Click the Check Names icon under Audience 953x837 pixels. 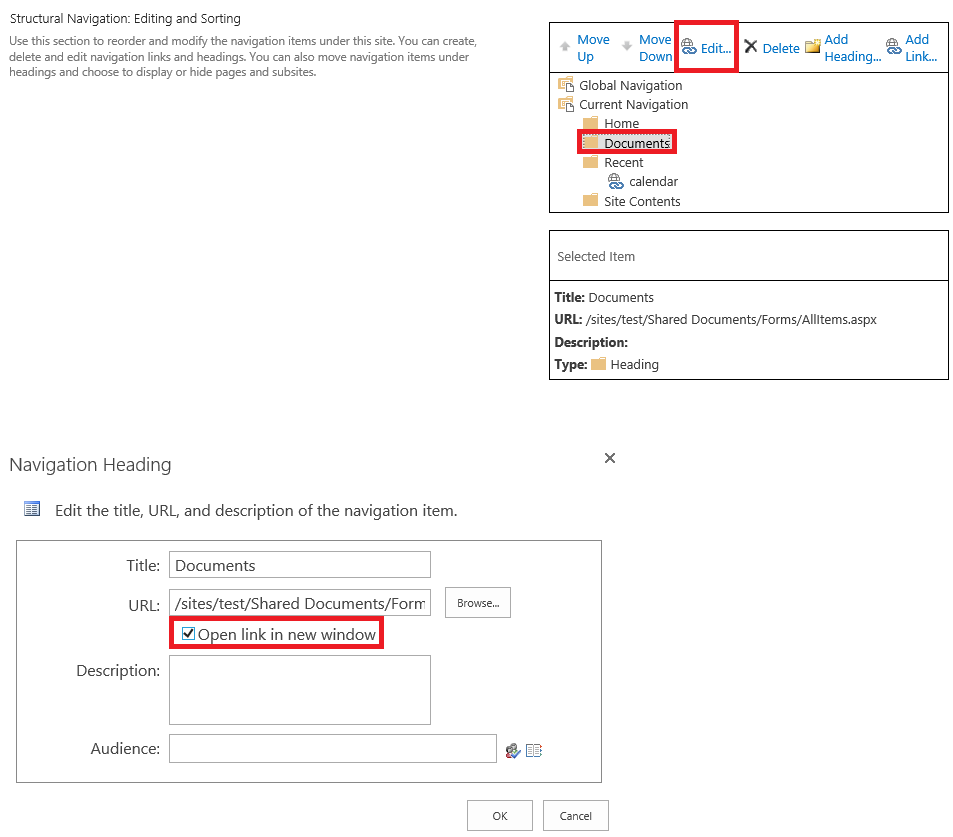(513, 750)
